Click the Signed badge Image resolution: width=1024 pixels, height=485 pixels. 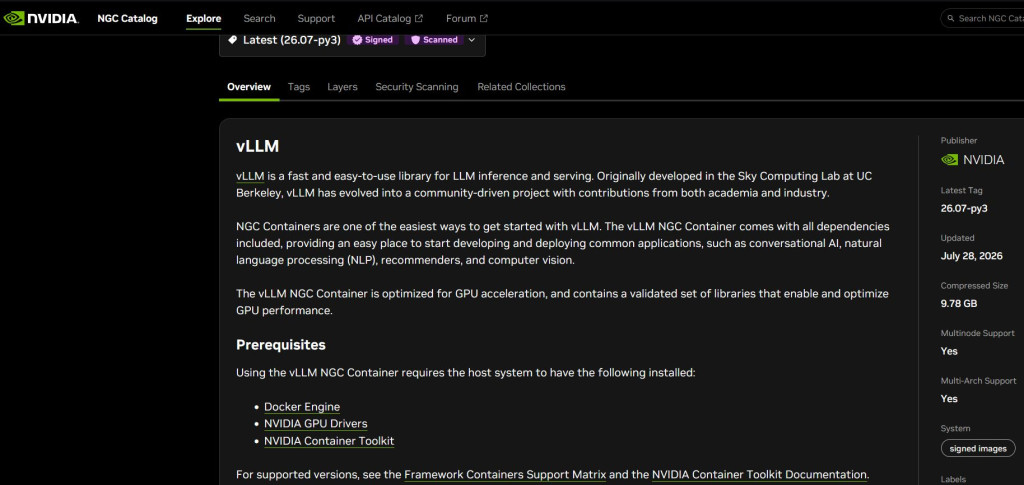pyautogui.click(x=373, y=40)
